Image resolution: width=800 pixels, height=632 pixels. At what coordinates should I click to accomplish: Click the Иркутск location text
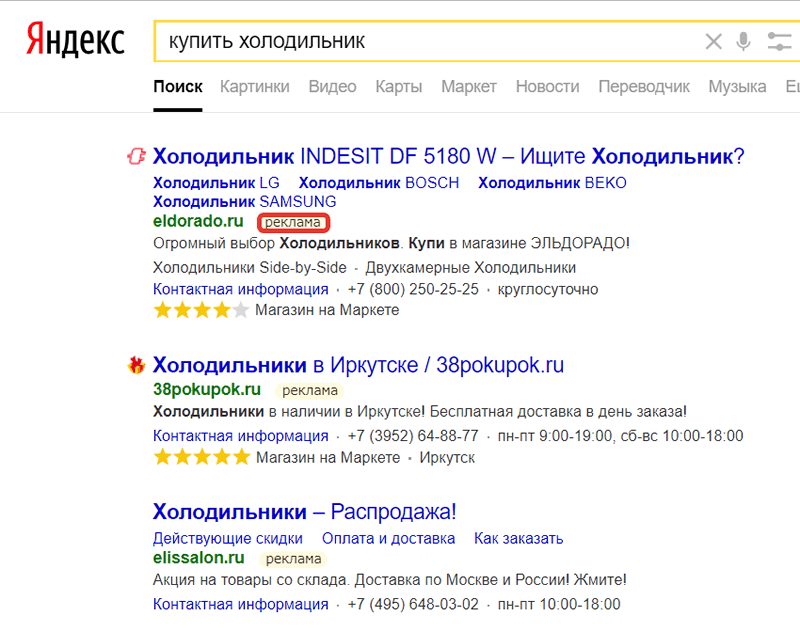pyautogui.click(x=447, y=458)
